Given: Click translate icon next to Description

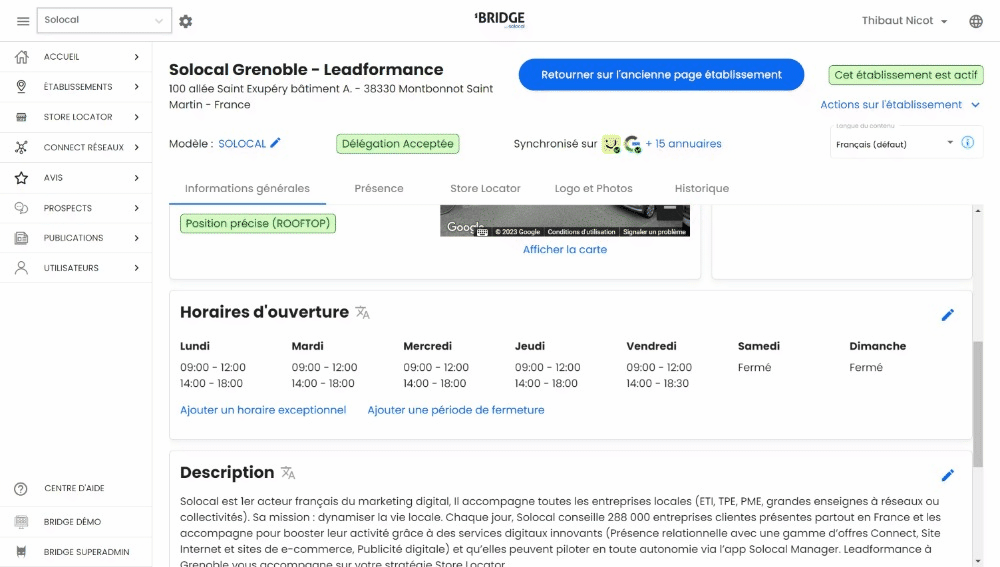Looking at the screenshot, I should [x=288, y=473].
